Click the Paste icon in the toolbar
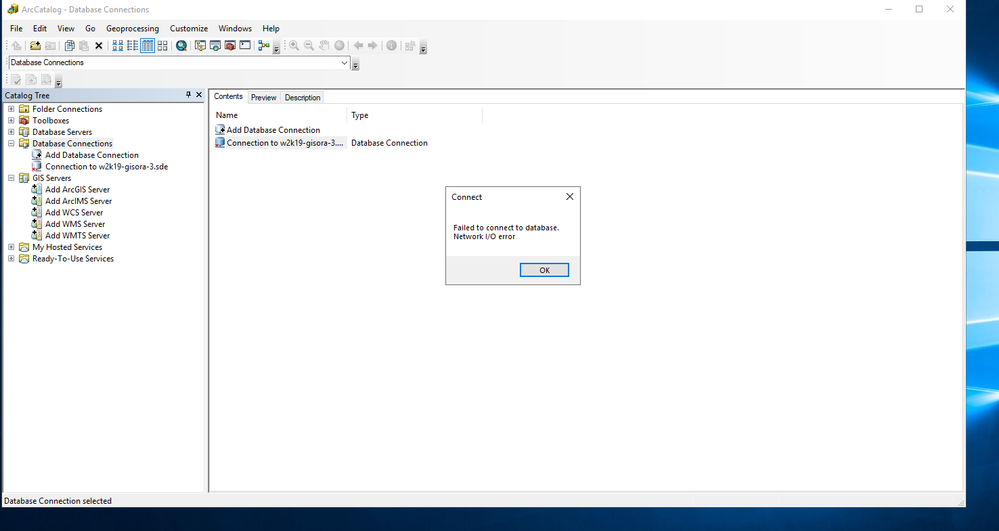999x531 pixels. [83, 45]
